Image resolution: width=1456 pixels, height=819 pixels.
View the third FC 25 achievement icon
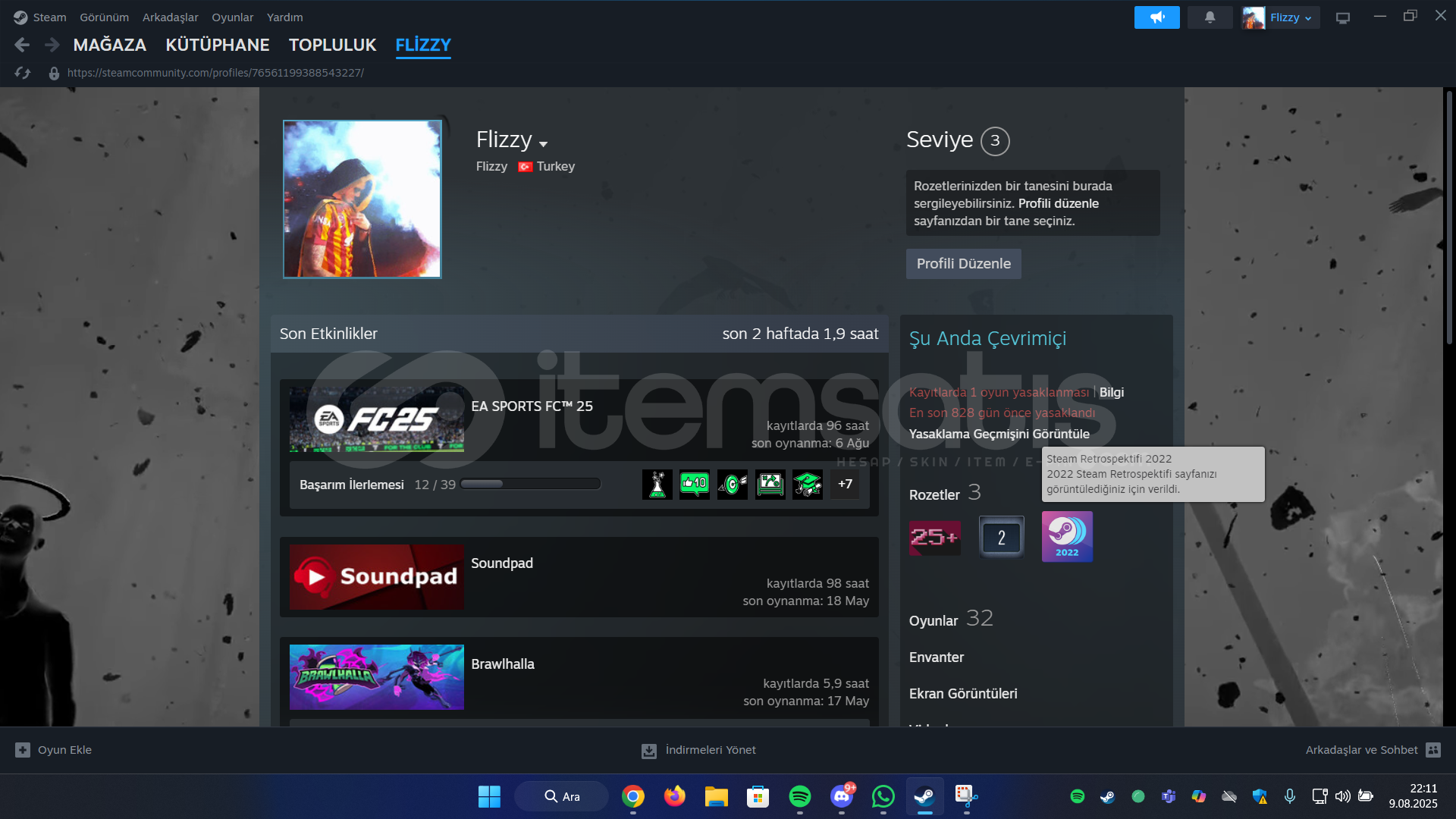tap(733, 484)
